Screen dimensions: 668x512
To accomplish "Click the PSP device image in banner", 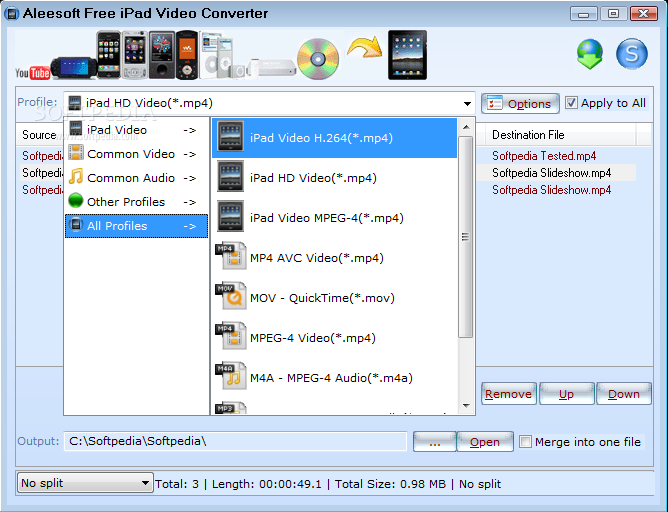I will point(73,68).
